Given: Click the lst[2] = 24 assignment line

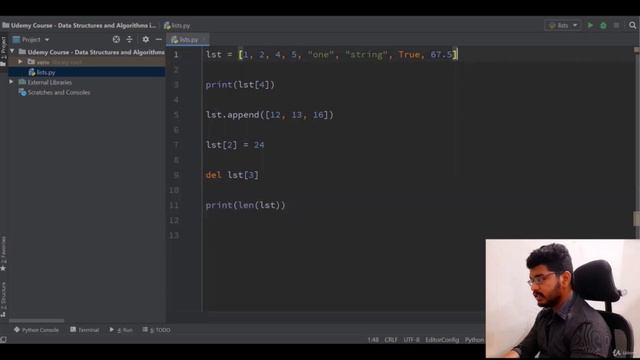Looking at the screenshot, I should (235, 145).
